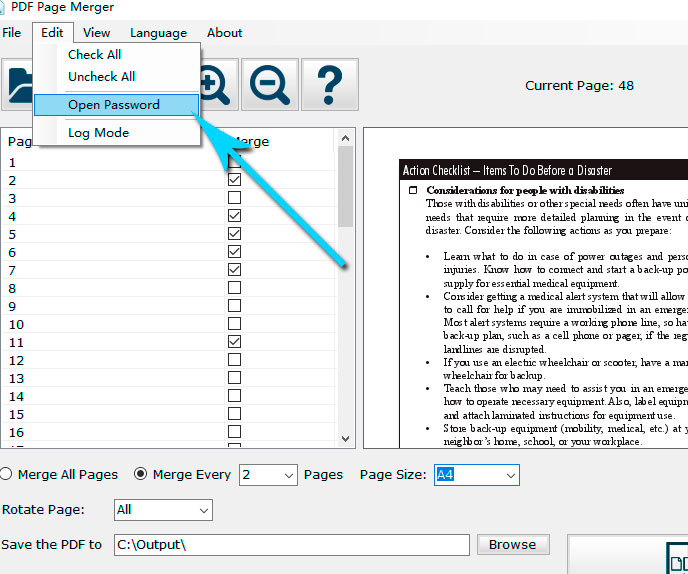Expand the Merge Every pages count dropdown
The width and height of the screenshot is (688, 574).
click(288, 475)
